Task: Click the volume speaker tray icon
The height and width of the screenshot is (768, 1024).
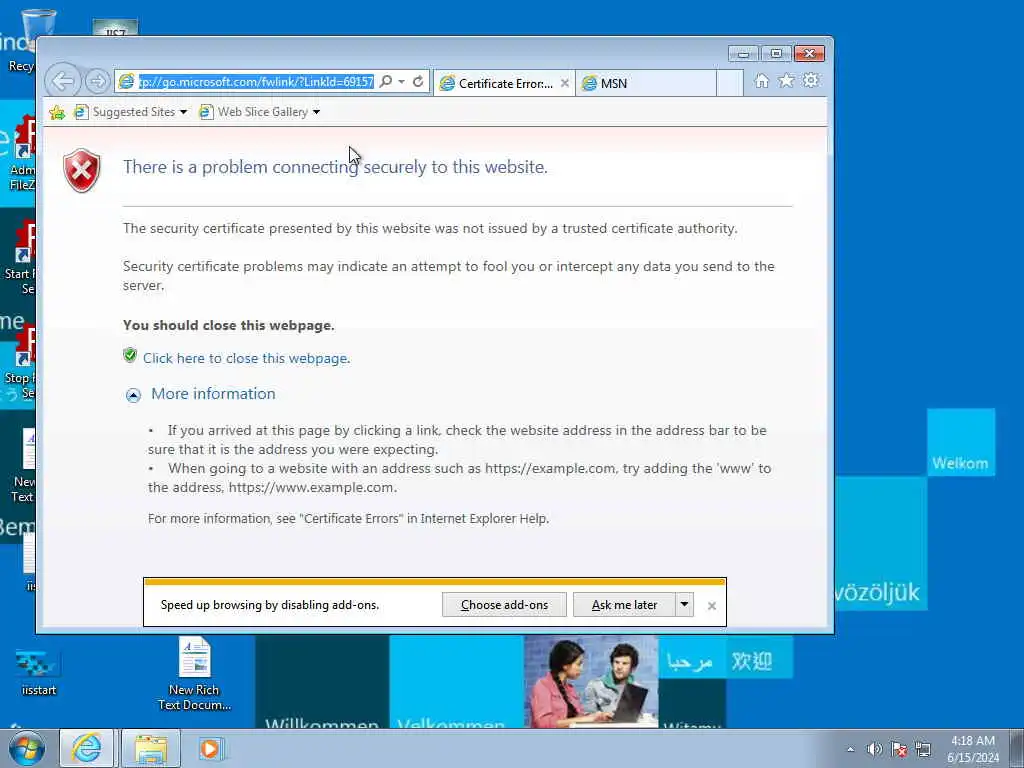Action: [x=874, y=749]
